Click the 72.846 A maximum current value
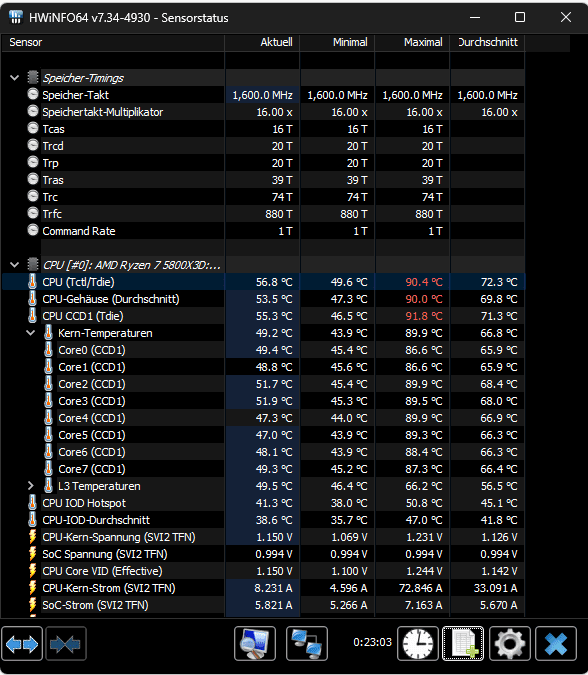This screenshot has width=588, height=675. click(421, 588)
